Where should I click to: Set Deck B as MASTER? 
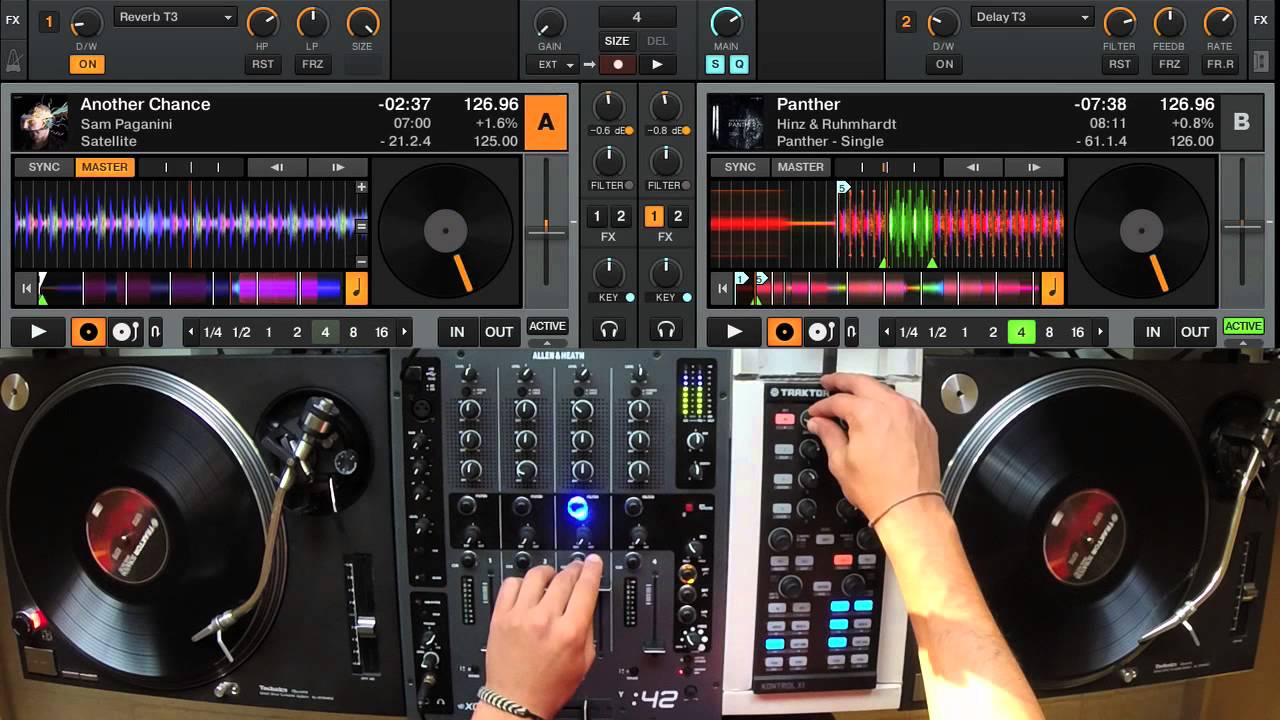coord(801,167)
